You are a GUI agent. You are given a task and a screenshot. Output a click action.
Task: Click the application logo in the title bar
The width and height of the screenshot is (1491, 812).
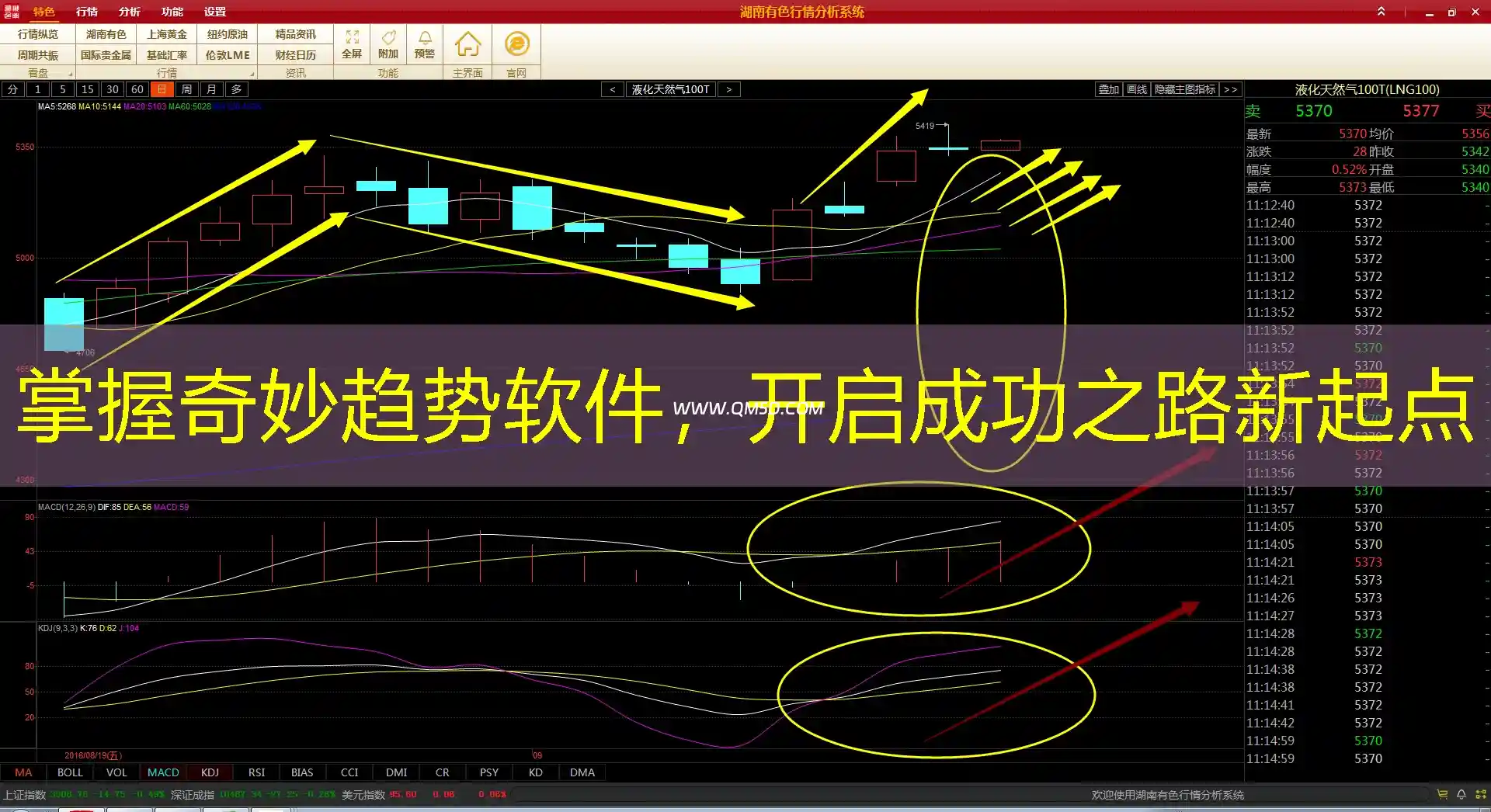click(x=11, y=11)
